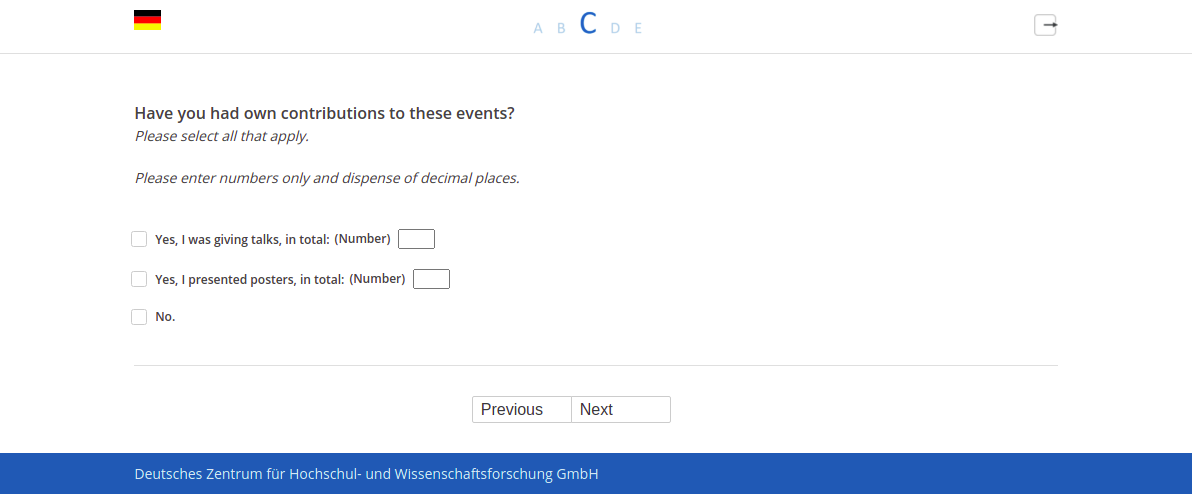The width and height of the screenshot is (1192, 503).
Task: Click the 'Please select all that apply.' instruction
Action: (222, 137)
